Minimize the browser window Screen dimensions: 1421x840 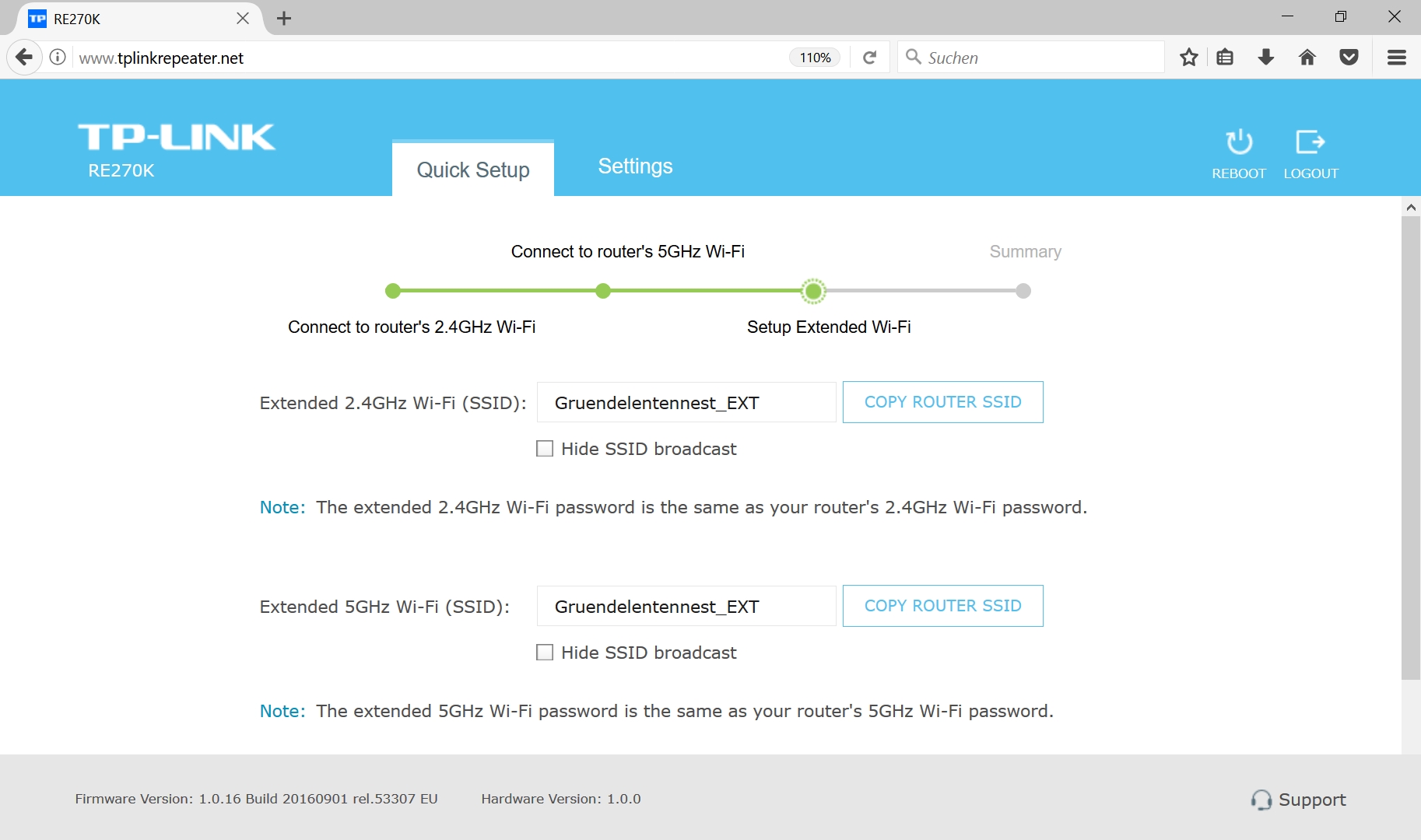[1287, 16]
